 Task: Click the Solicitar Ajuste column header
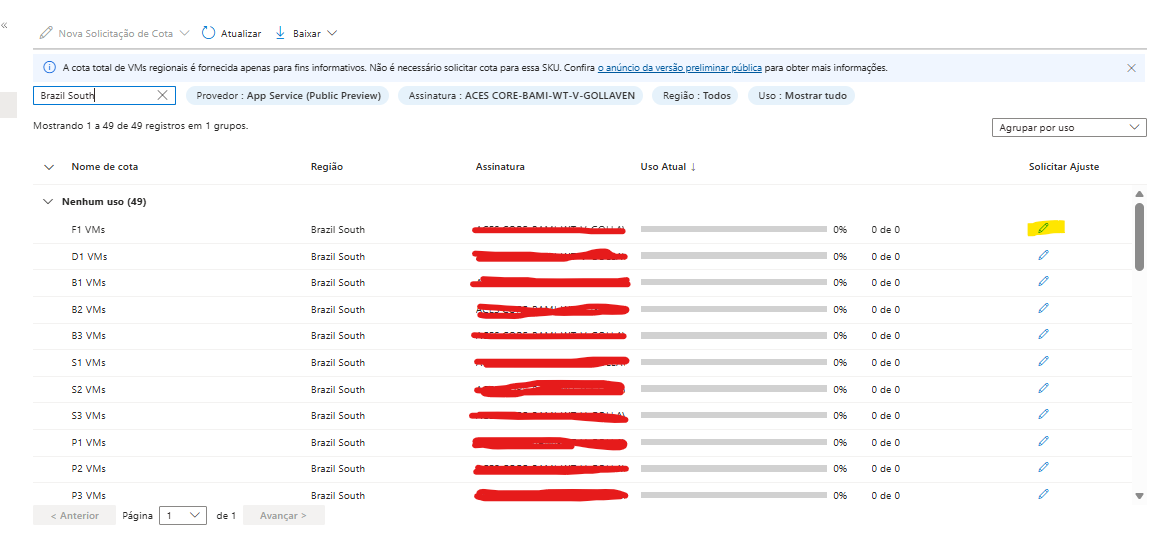click(x=1063, y=167)
